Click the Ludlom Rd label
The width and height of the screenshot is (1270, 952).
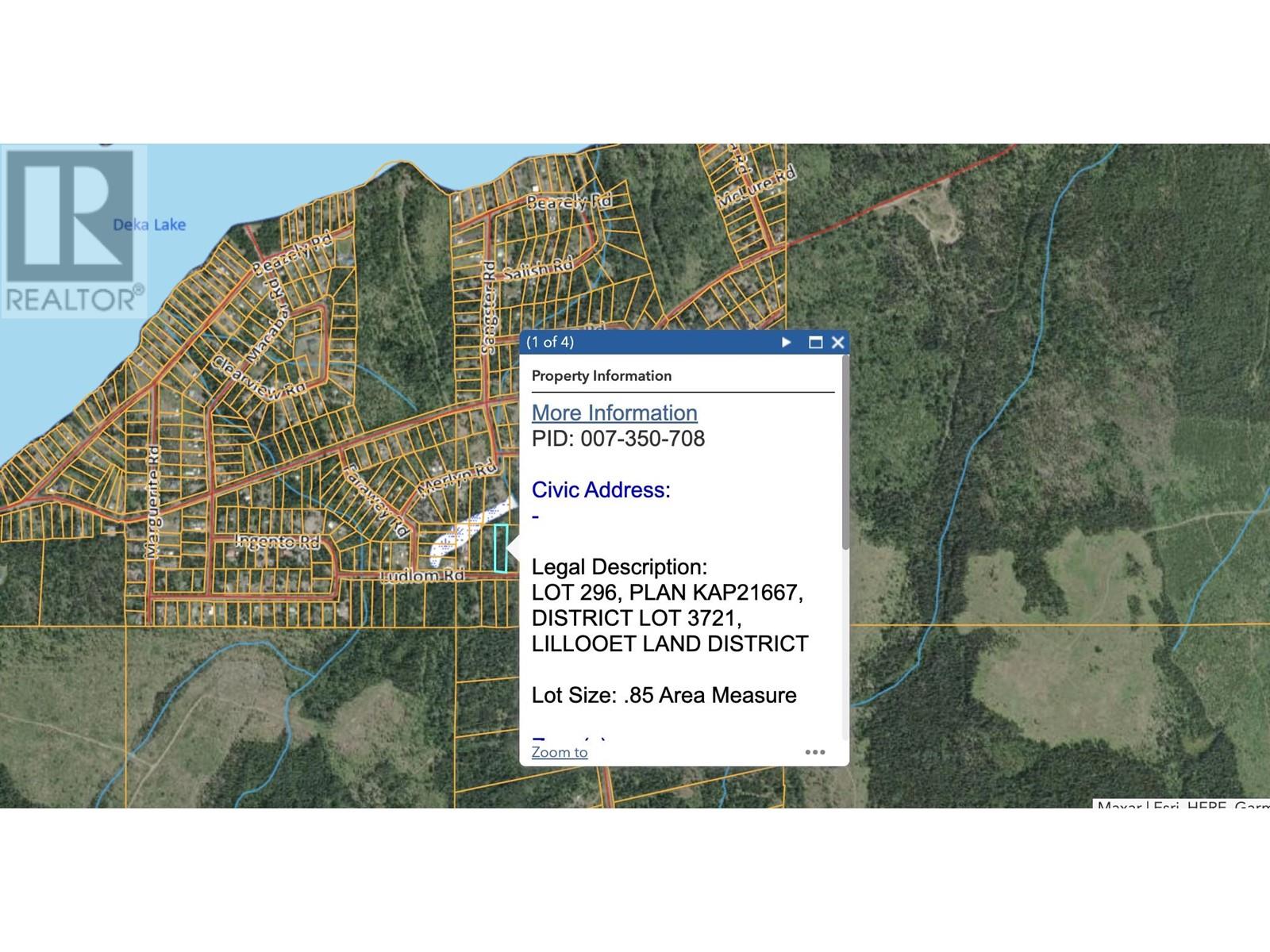click(422, 575)
